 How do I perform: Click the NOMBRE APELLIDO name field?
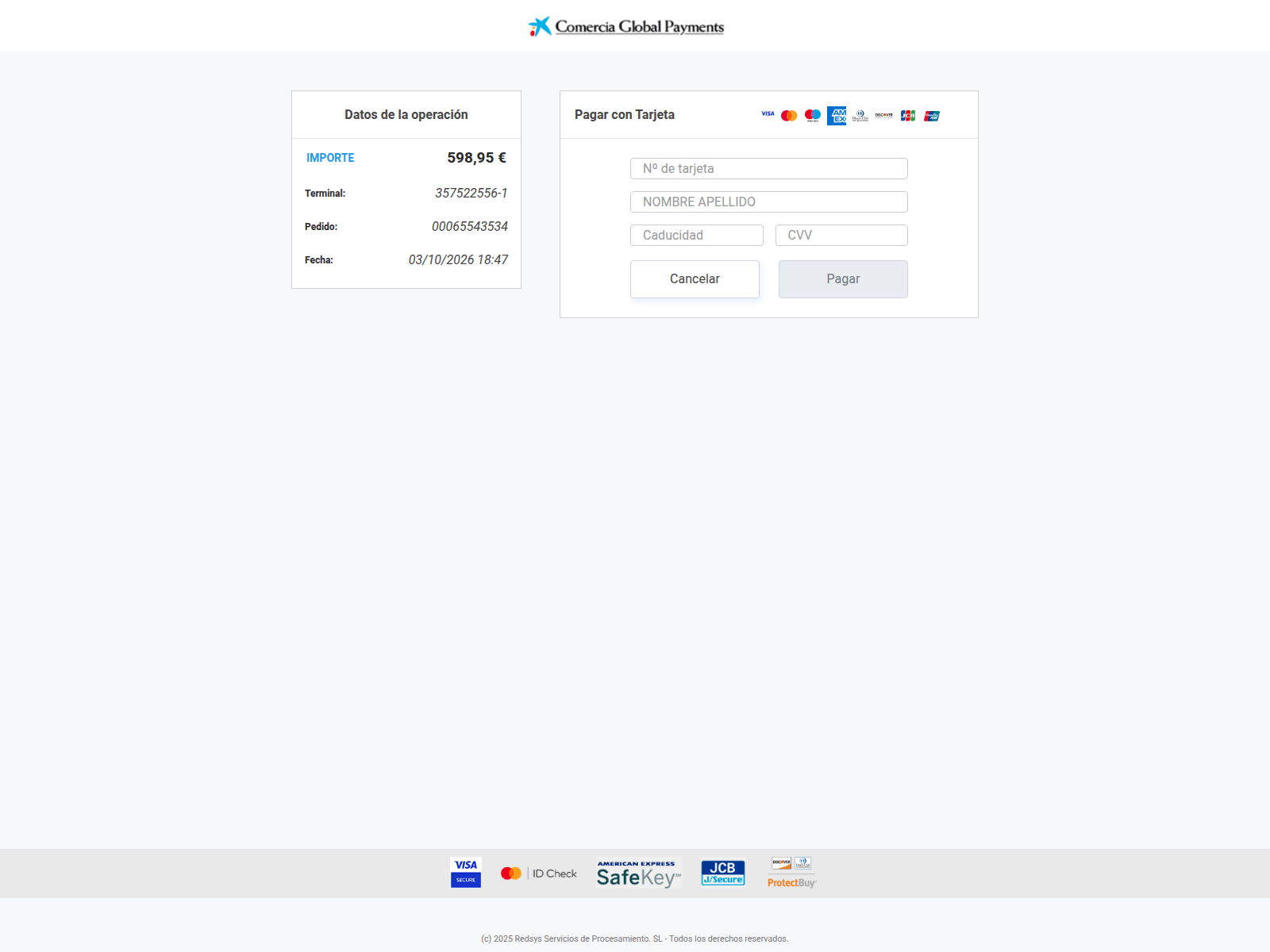[x=769, y=202]
